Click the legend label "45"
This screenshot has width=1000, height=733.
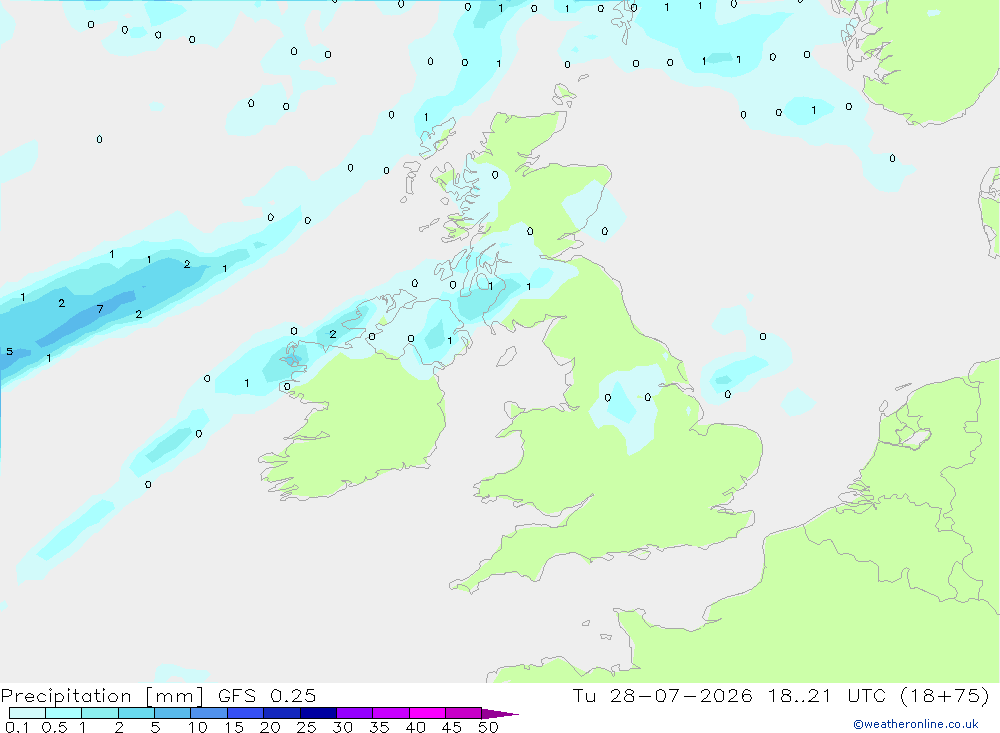[452, 727]
